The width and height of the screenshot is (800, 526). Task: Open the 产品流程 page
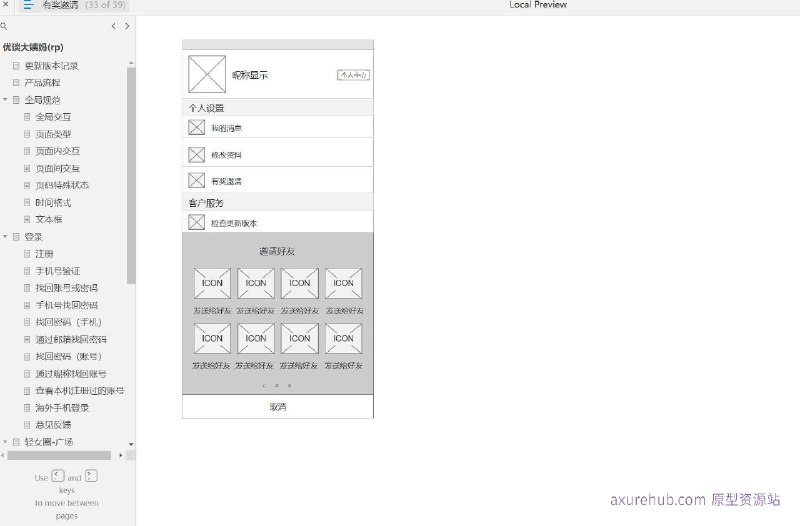point(42,83)
